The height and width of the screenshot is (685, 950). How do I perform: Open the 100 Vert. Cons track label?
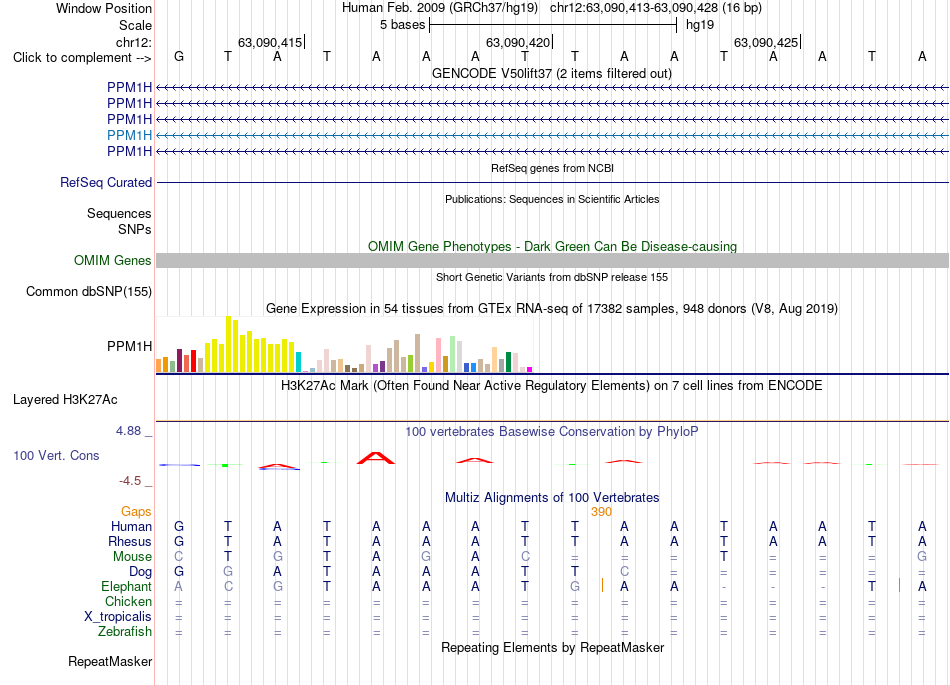click(56, 455)
